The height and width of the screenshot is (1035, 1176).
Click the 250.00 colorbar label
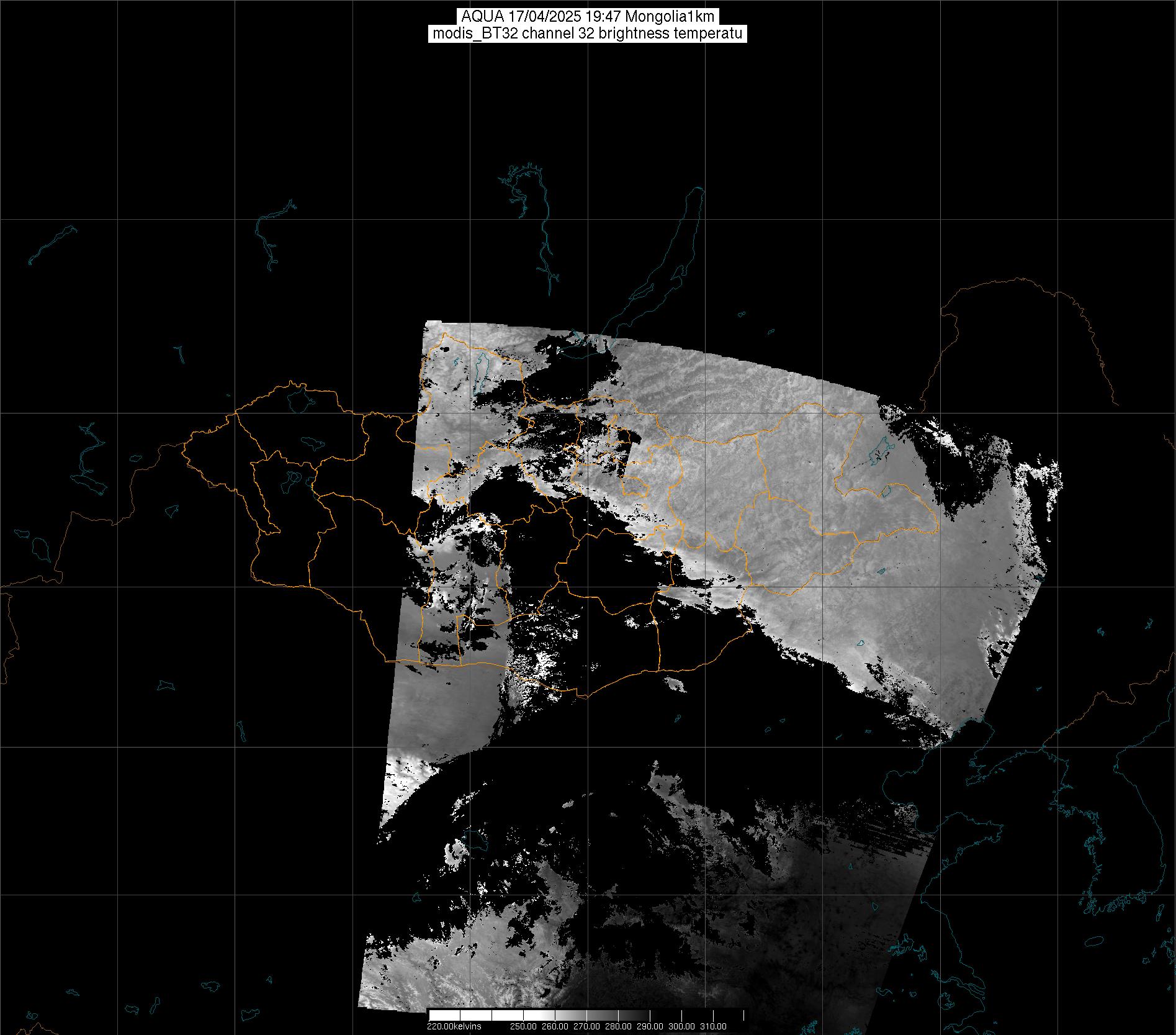(x=523, y=1026)
